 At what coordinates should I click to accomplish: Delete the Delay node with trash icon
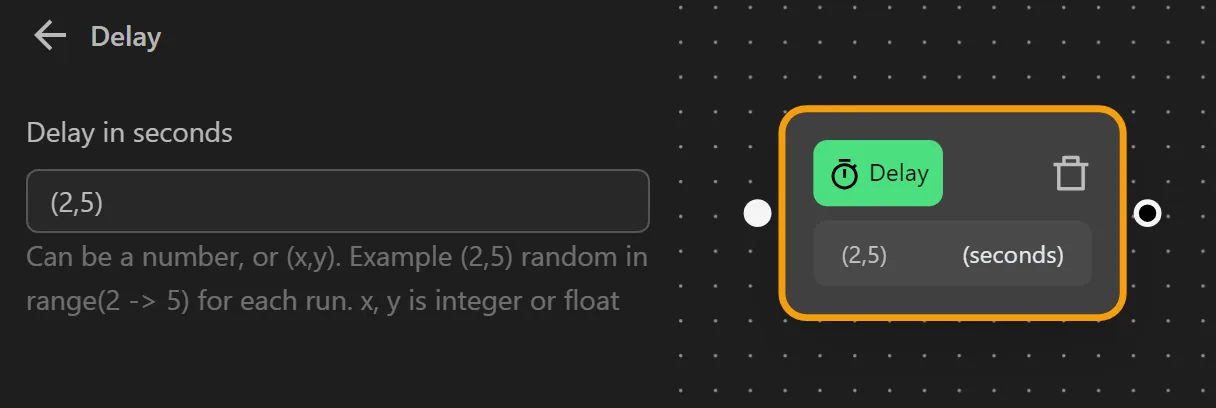click(1070, 173)
